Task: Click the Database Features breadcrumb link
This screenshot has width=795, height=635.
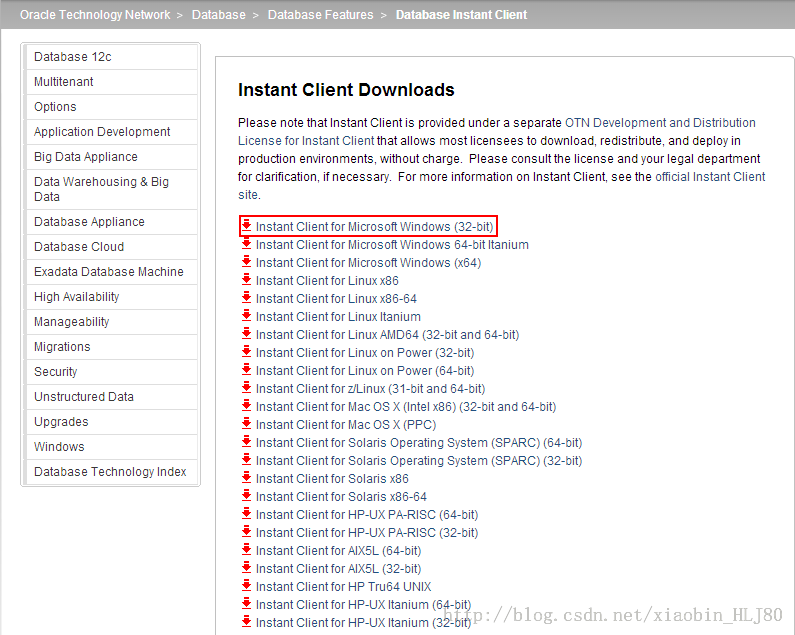Action: [320, 15]
